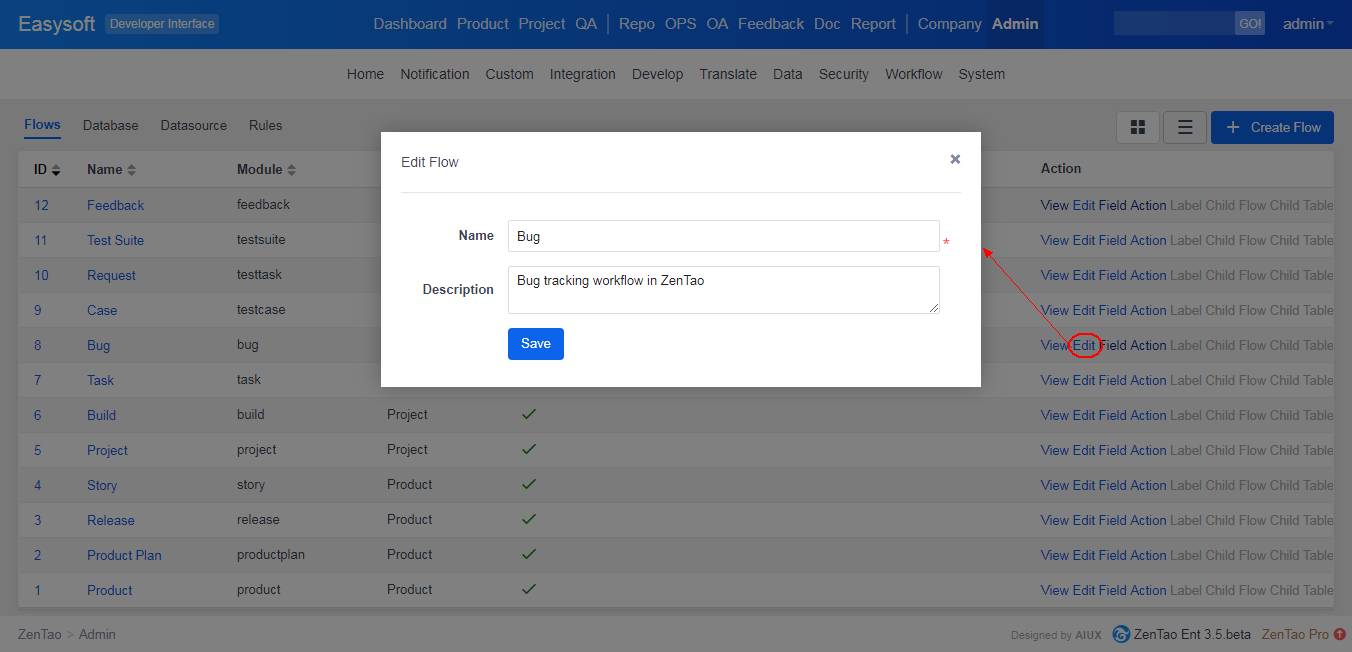Sort table by Name column

[111, 169]
